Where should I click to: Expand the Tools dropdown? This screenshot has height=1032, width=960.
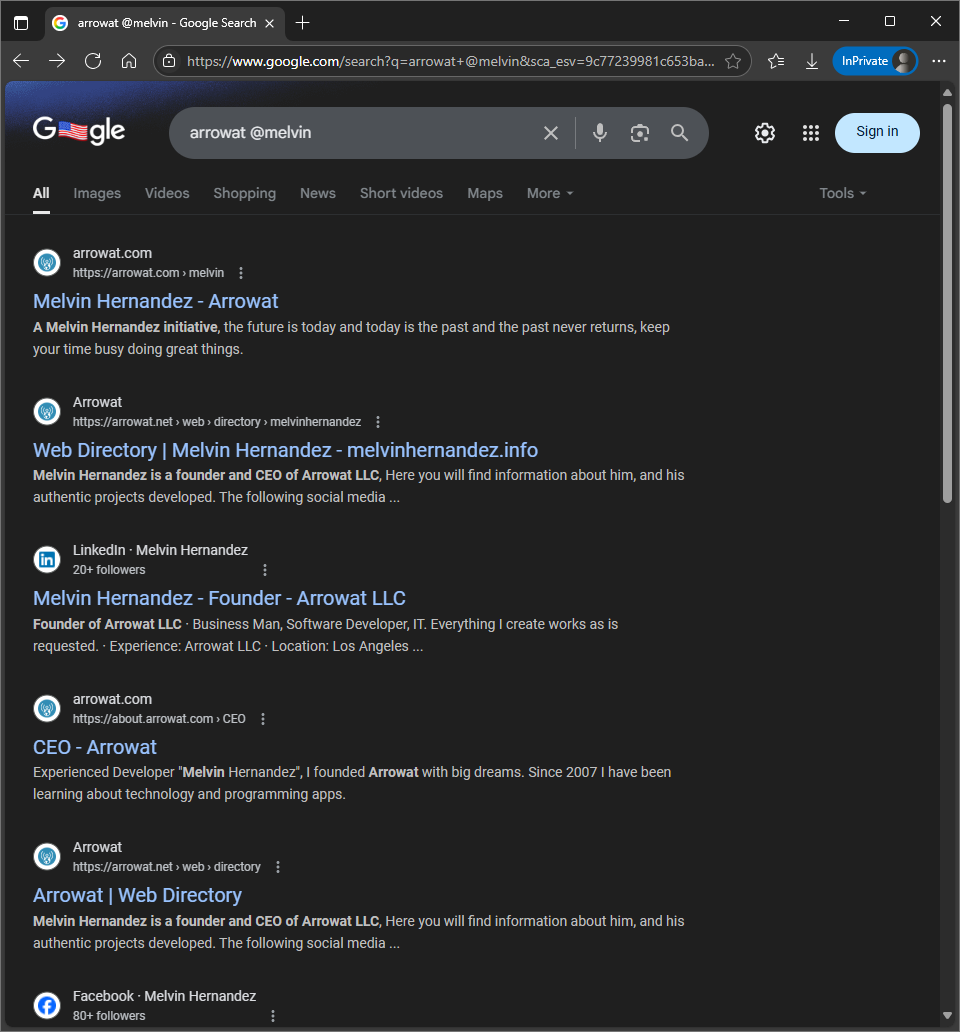tap(842, 194)
